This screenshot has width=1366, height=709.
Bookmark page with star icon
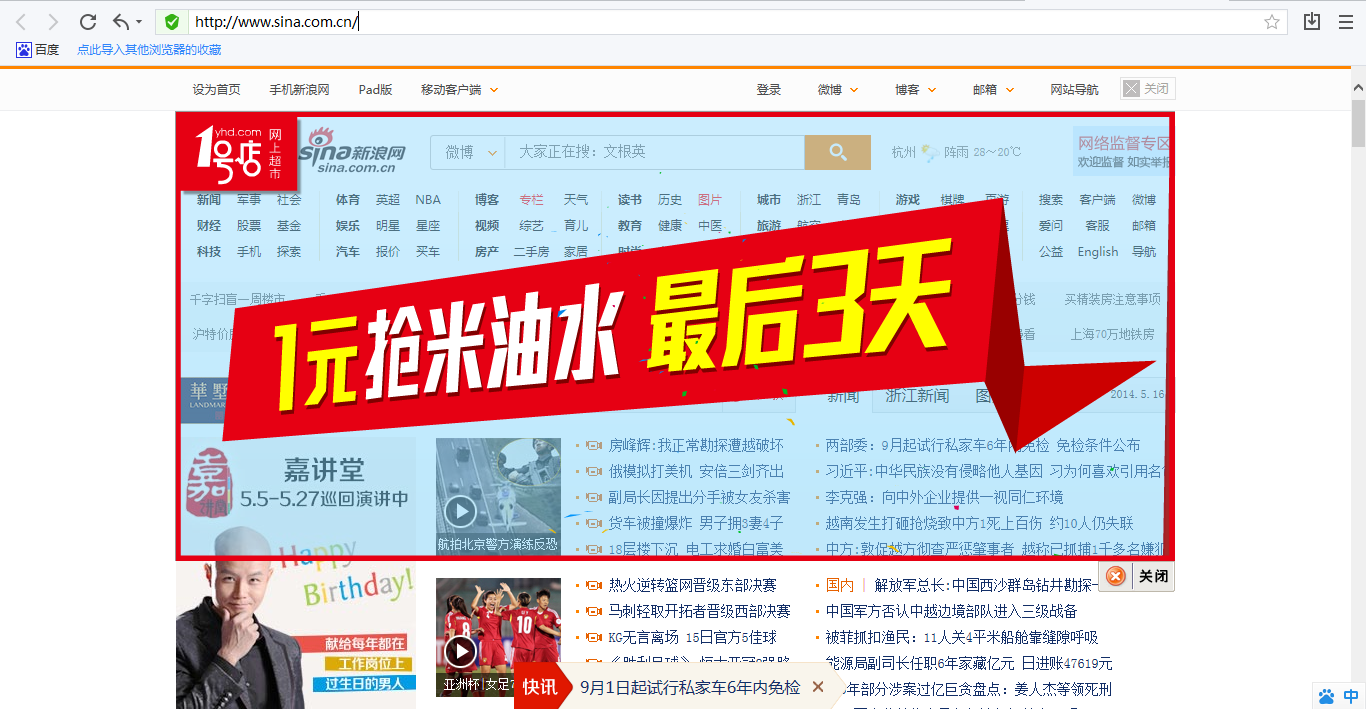[1272, 22]
